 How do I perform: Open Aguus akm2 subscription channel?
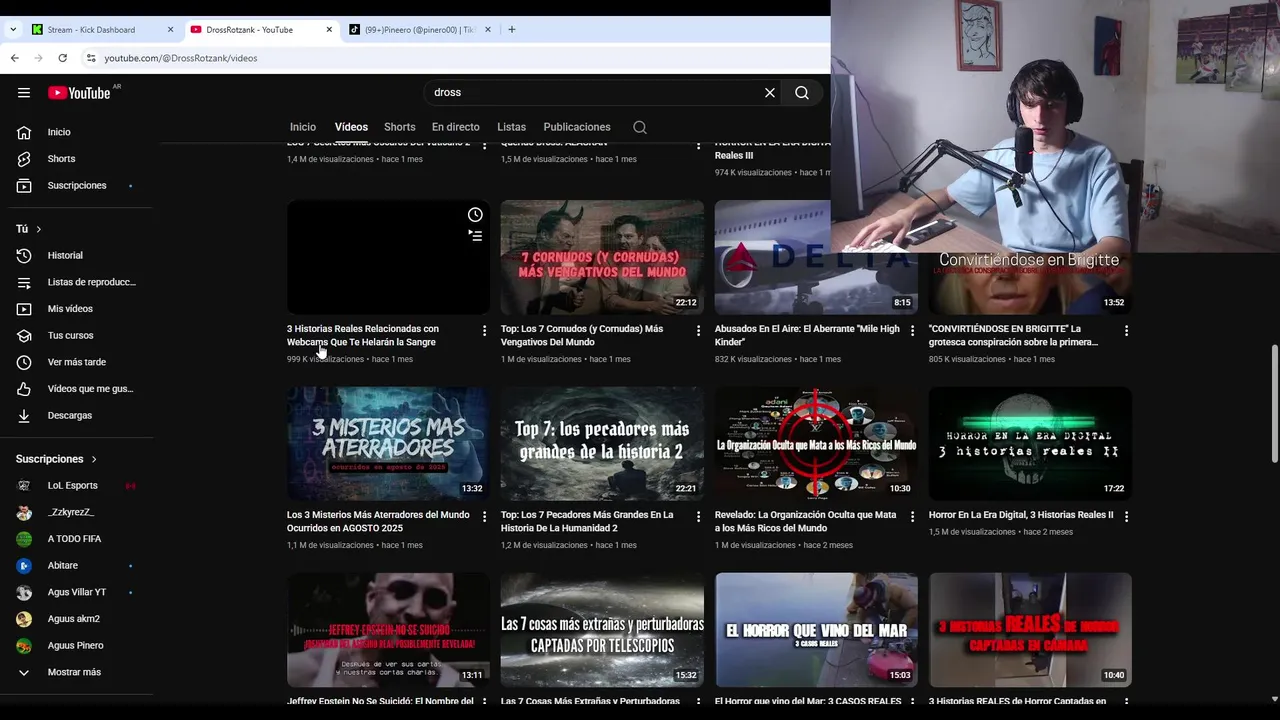[76, 619]
